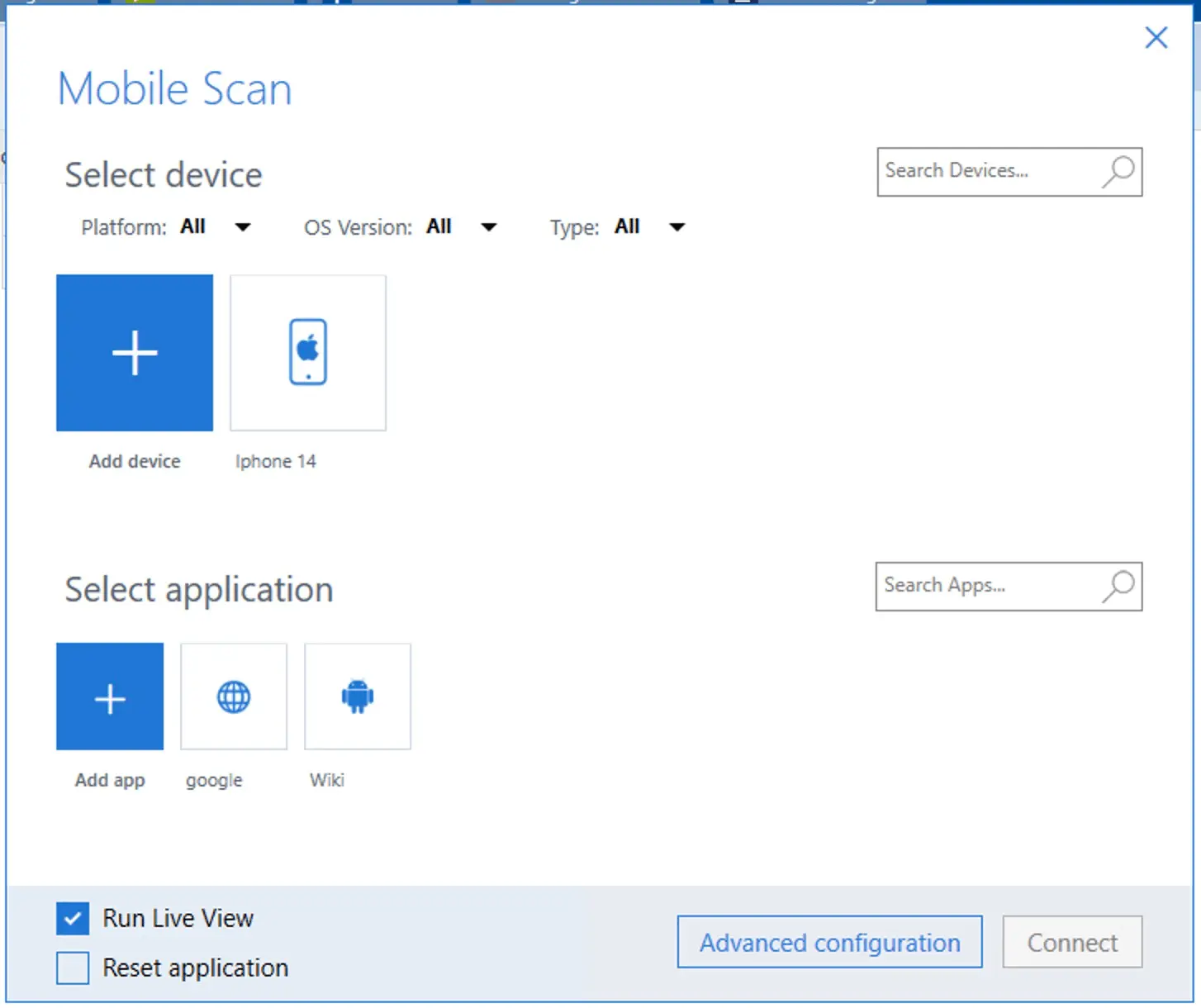Open Advanced configuration
1201x1008 pixels.
pos(829,942)
